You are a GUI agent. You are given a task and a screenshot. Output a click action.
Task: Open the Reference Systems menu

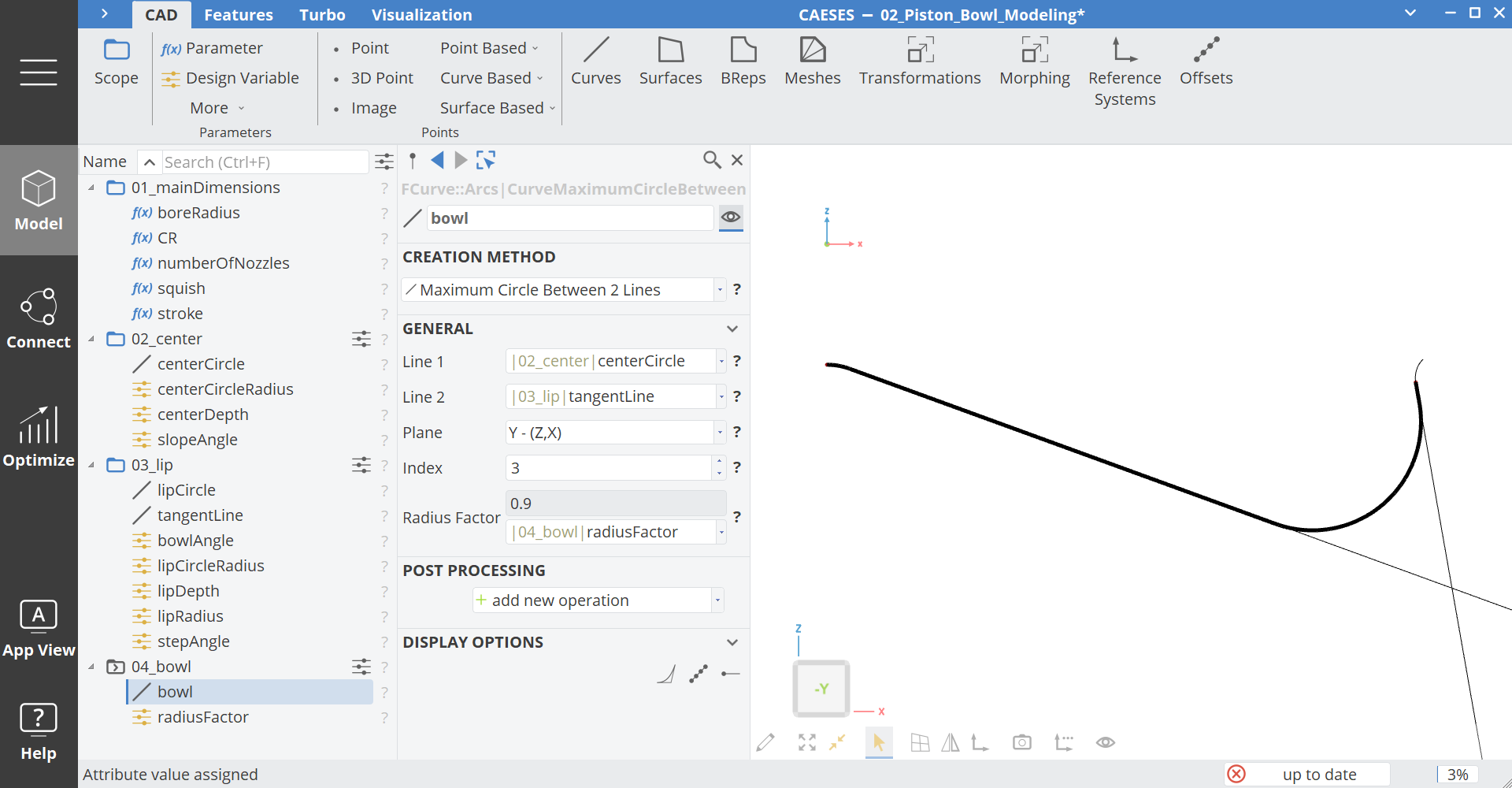pos(1125,72)
